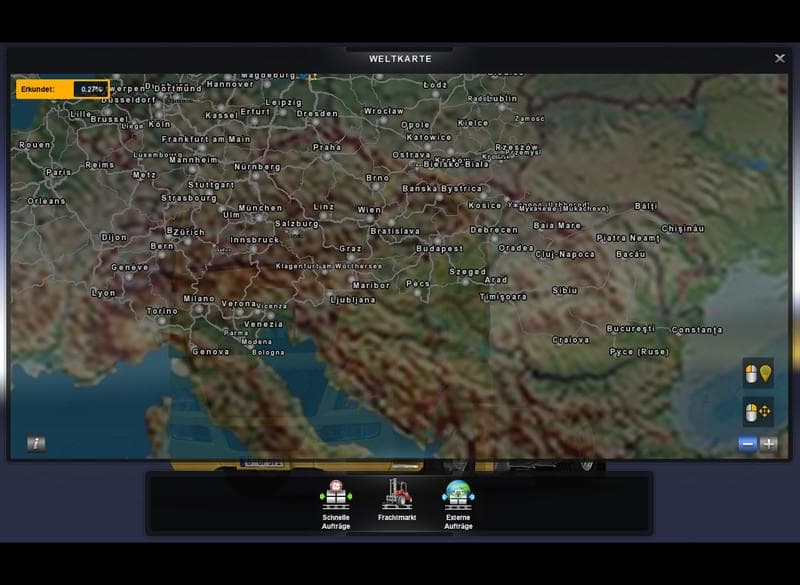
Task: Zoom in with the plus button
Action: [x=768, y=444]
